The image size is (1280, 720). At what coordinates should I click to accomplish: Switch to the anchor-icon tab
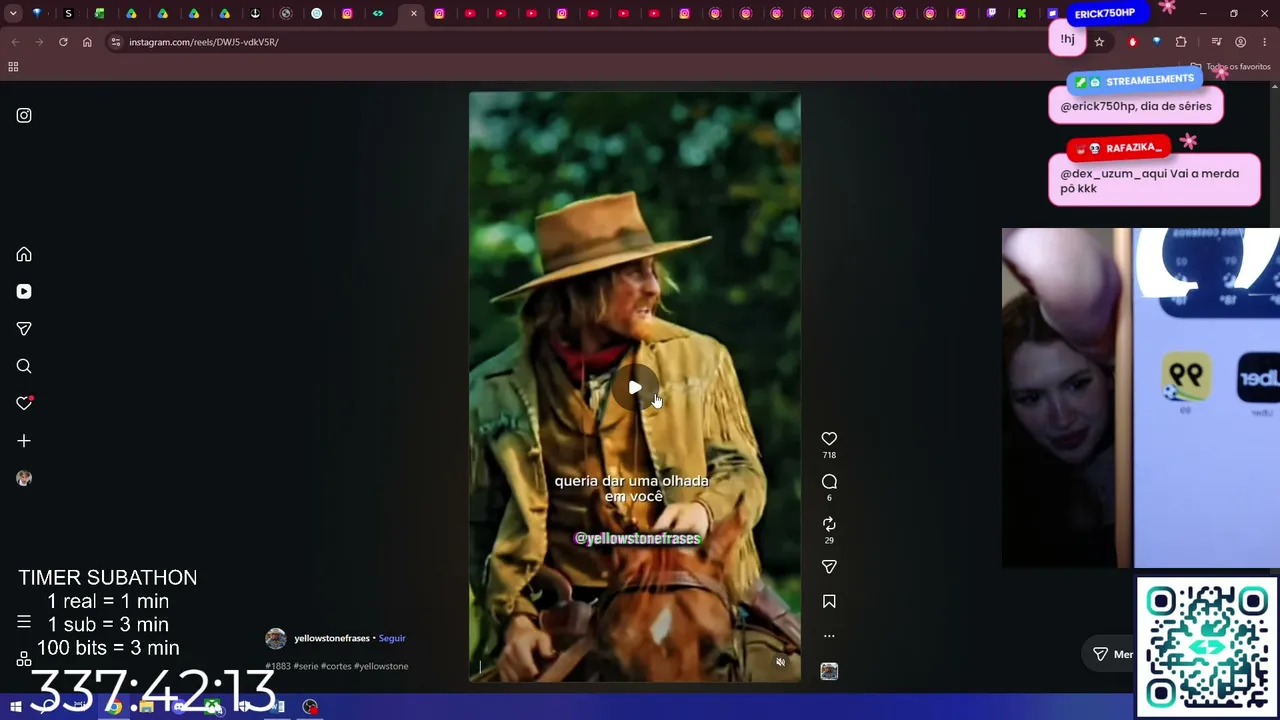pos(255,14)
